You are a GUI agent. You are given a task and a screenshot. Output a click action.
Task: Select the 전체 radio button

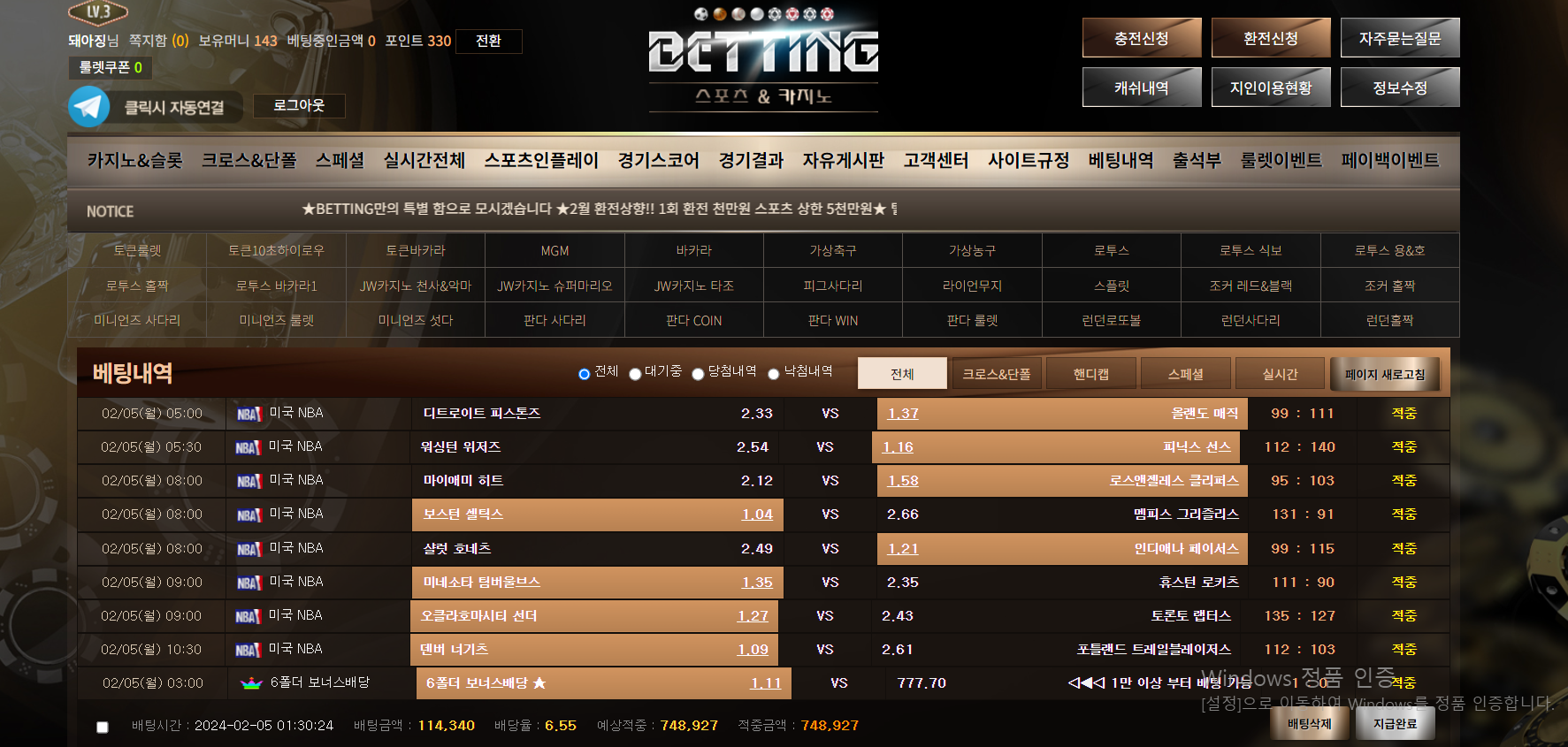pyautogui.click(x=584, y=374)
